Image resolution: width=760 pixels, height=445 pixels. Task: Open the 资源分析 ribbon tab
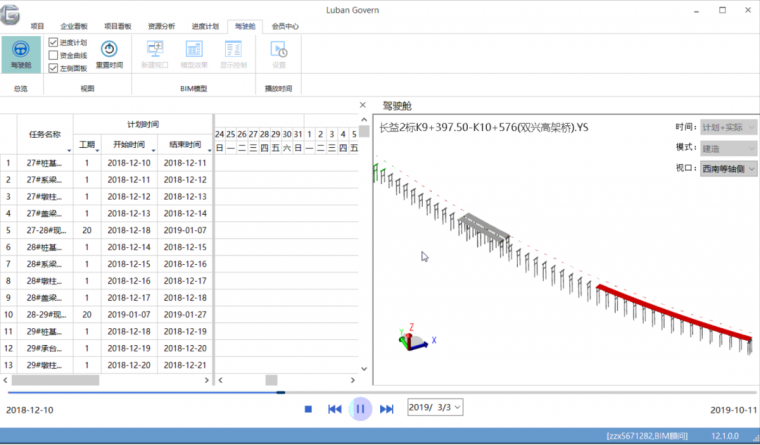pyautogui.click(x=160, y=26)
